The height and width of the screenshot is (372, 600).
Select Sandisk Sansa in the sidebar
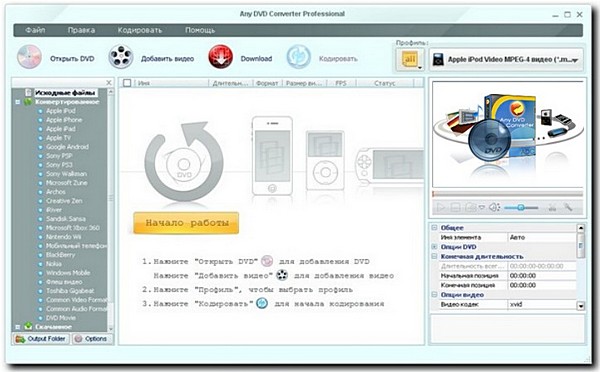66,219
